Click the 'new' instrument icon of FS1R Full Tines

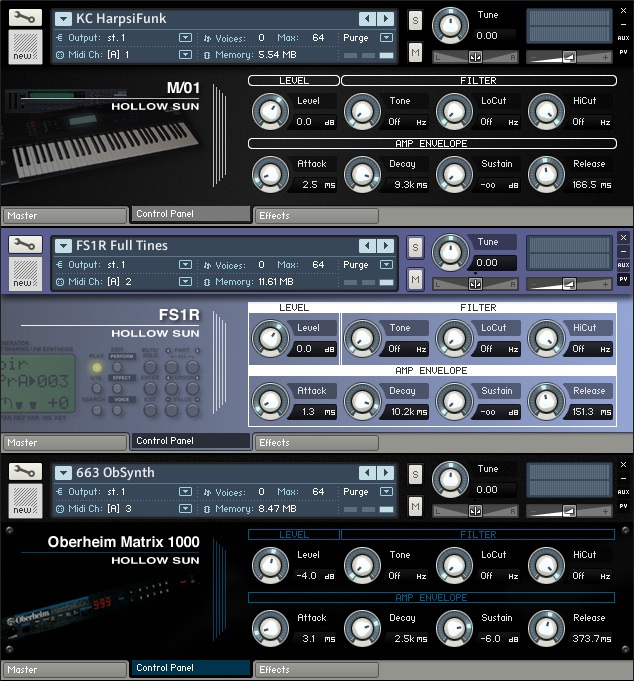point(25,274)
